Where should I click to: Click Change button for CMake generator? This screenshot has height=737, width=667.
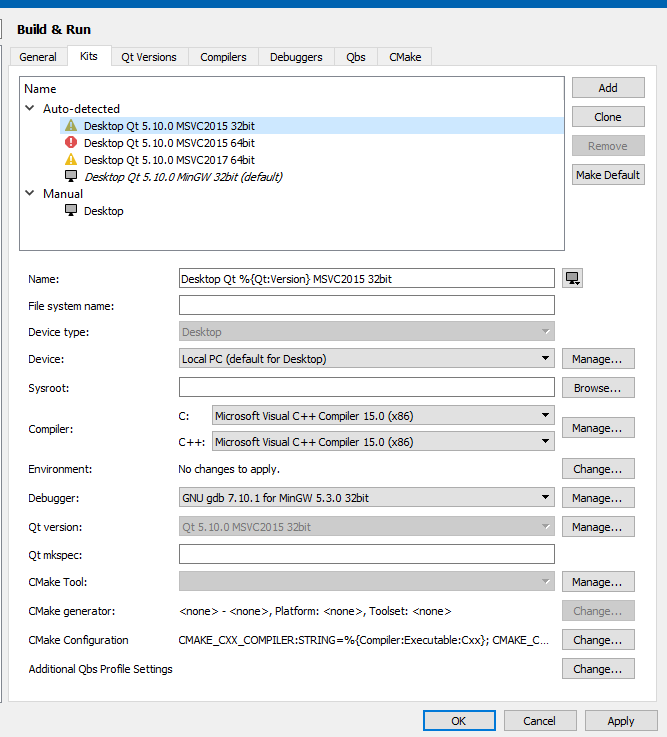click(x=598, y=611)
